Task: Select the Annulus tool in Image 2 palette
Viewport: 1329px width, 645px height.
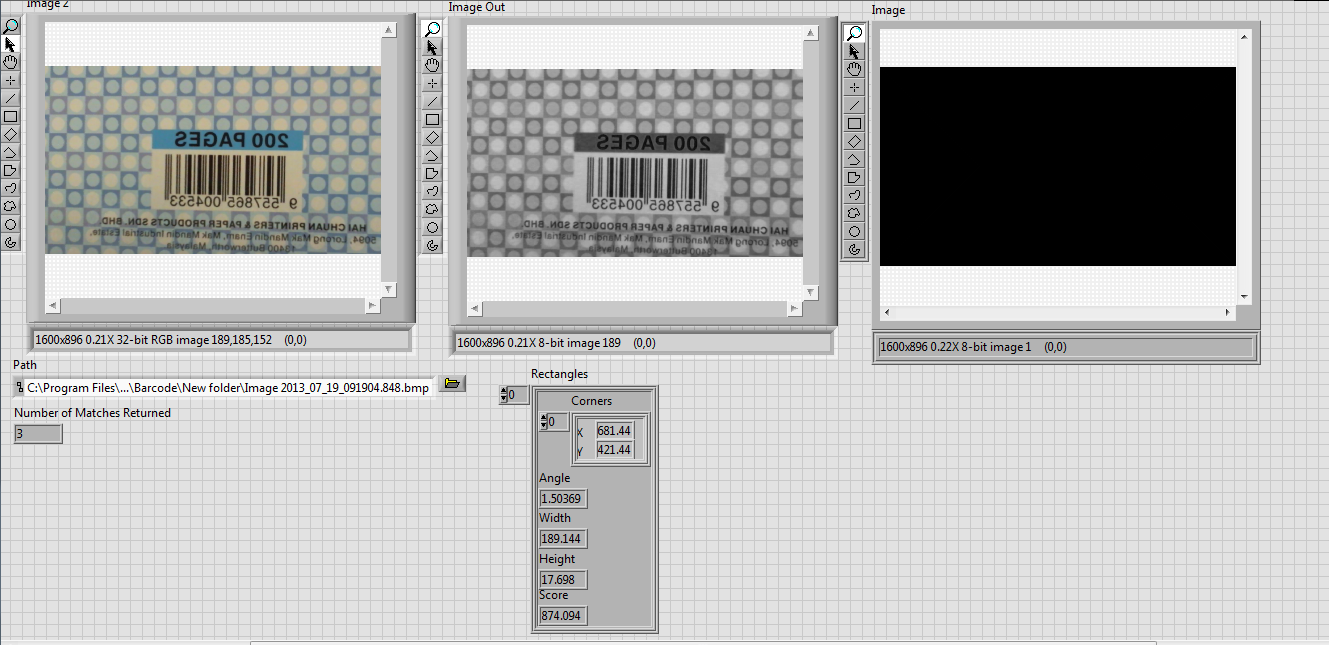Action: (x=11, y=242)
